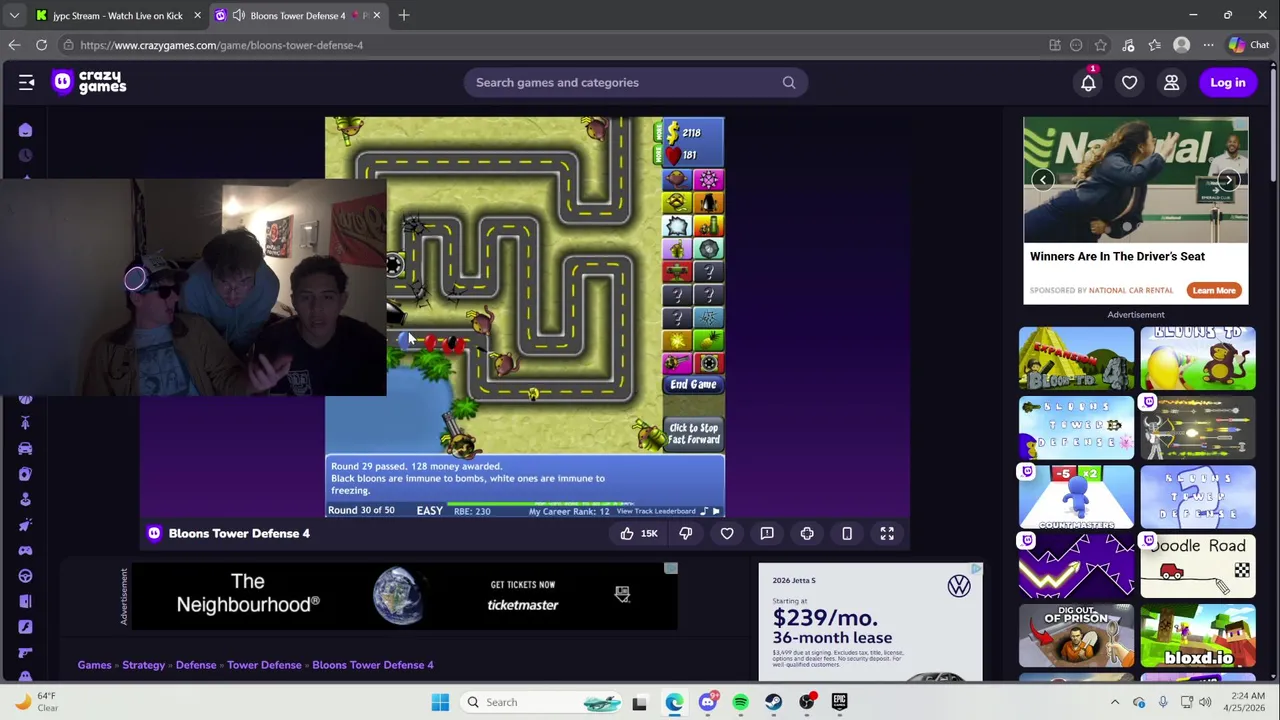Switch to Bloons Tower Defense 4 tab
The image size is (1280, 720).
[x=297, y=15]
